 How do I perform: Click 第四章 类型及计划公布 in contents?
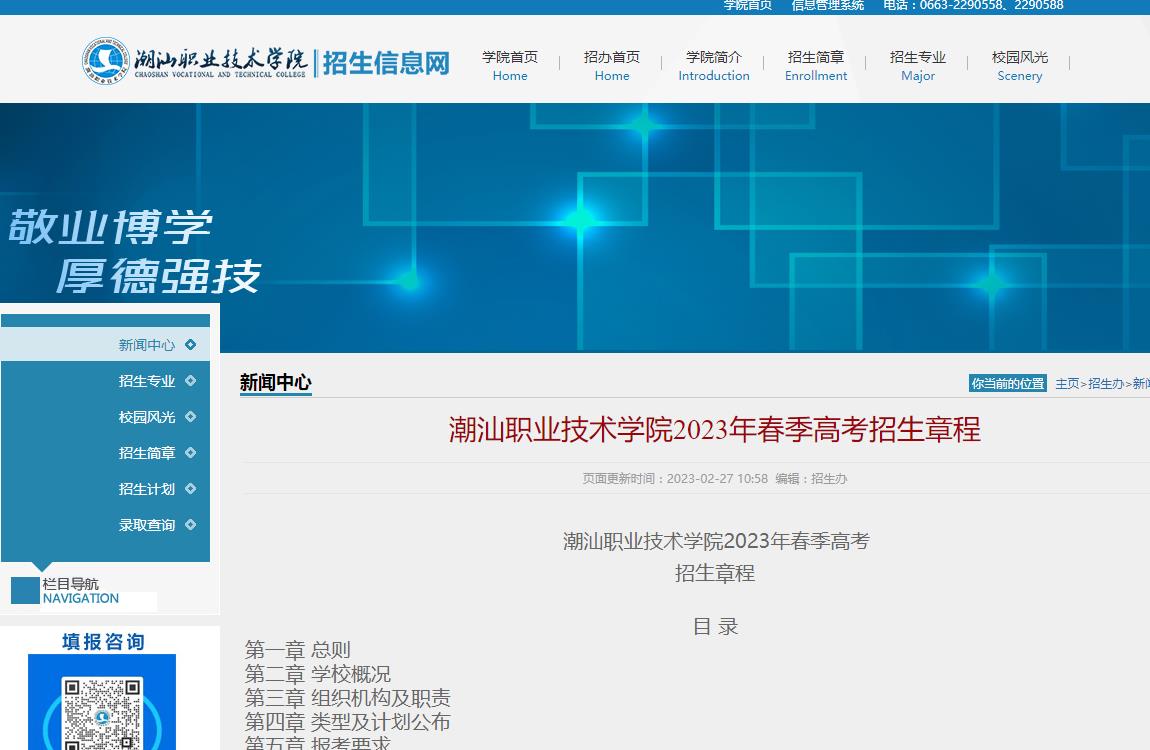pos(348,722)
